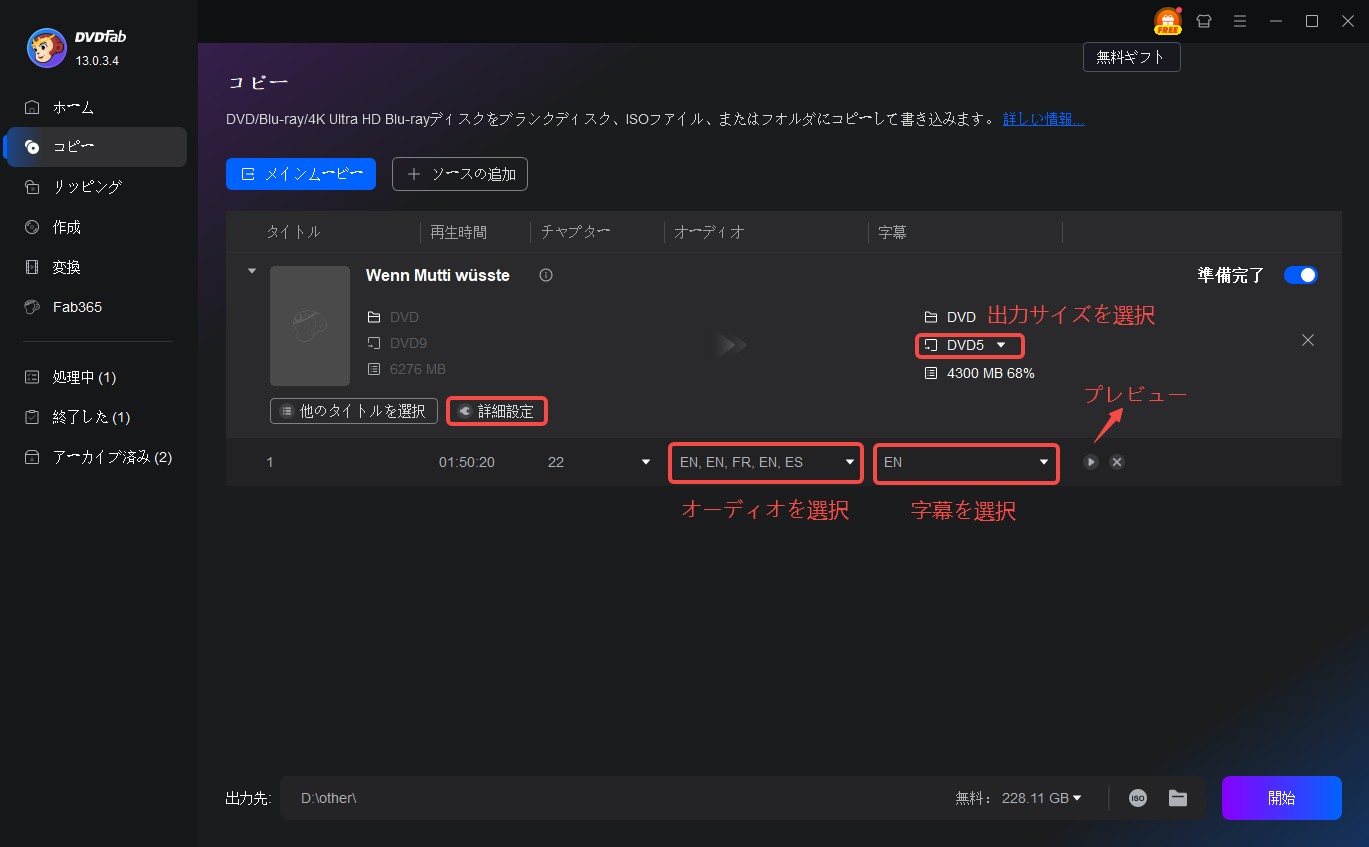1369x847 pixels.
Task: Open the hamburger menu in title bar
Action: 1240,21
